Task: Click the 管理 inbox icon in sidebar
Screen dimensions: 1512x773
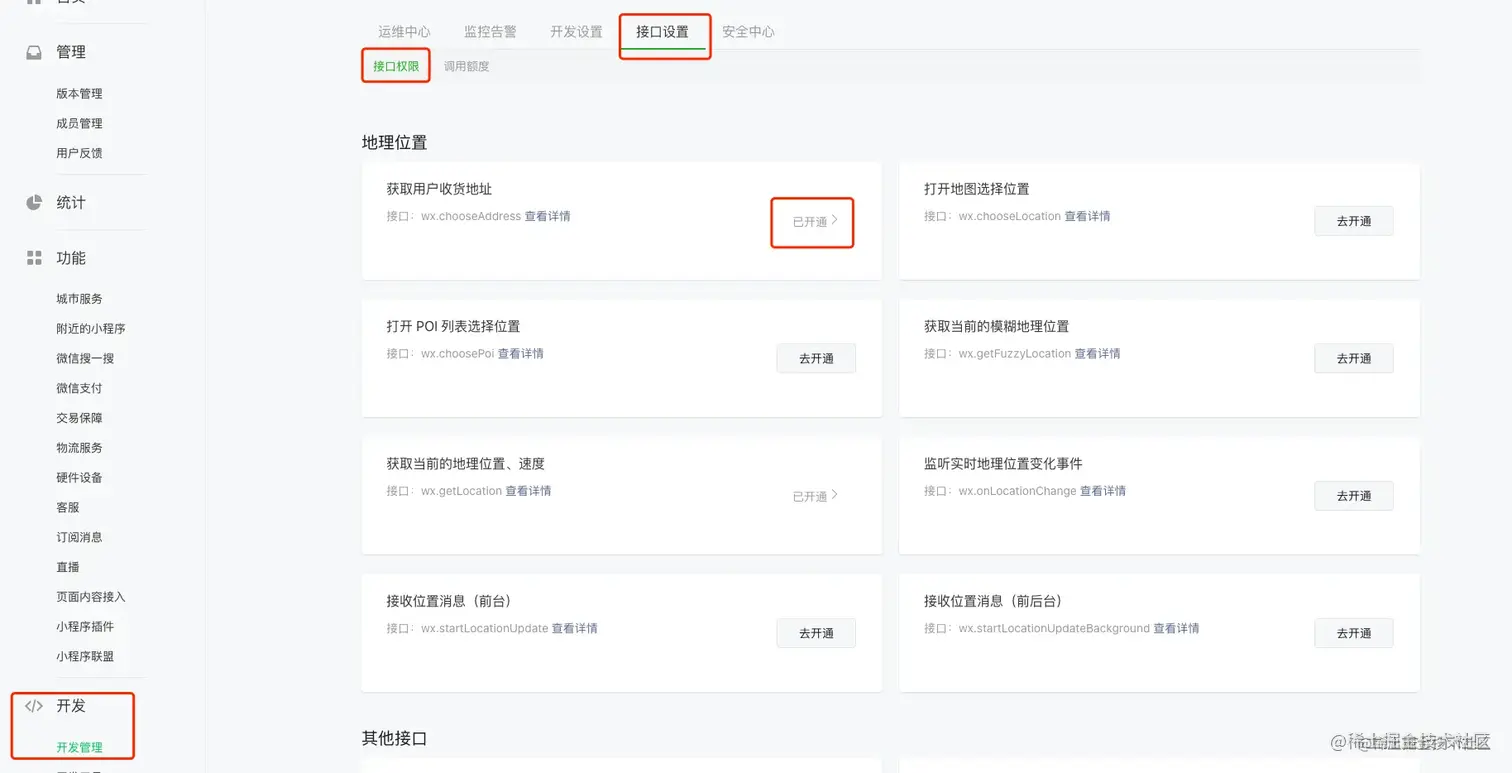Action: (34, 52)
